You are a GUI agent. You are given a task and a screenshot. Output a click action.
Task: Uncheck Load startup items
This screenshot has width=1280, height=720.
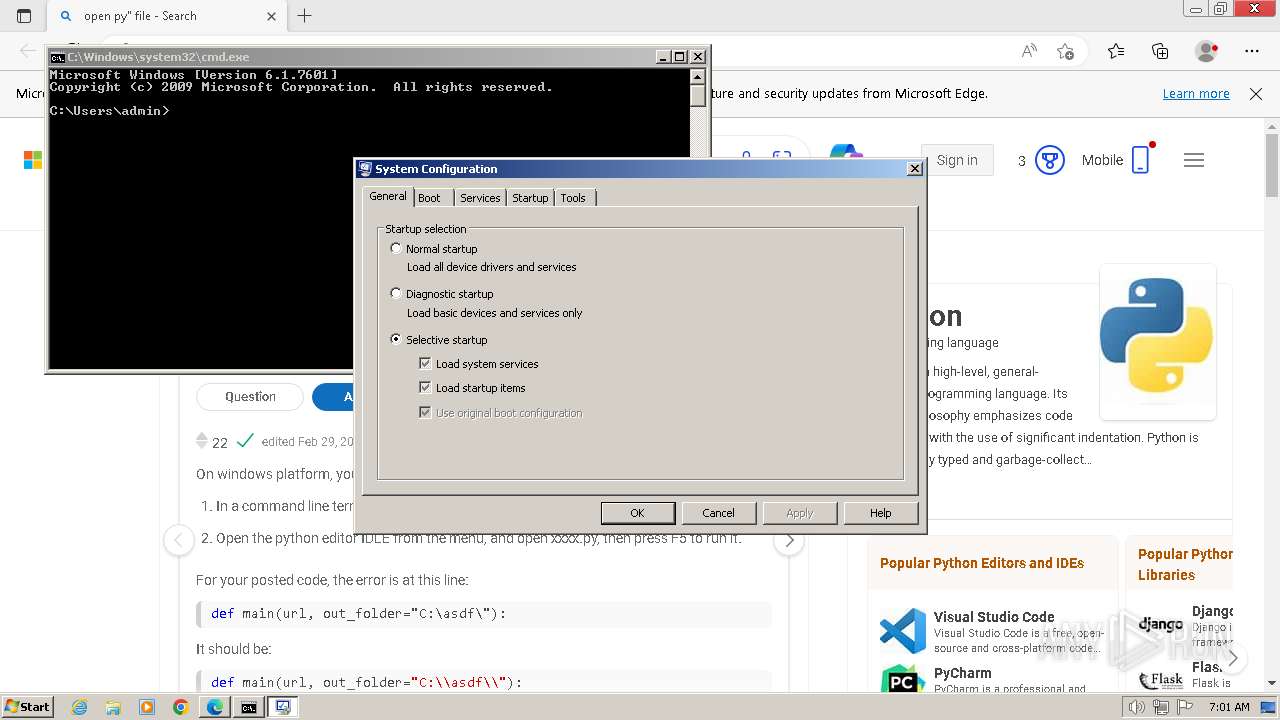(425, 388)
